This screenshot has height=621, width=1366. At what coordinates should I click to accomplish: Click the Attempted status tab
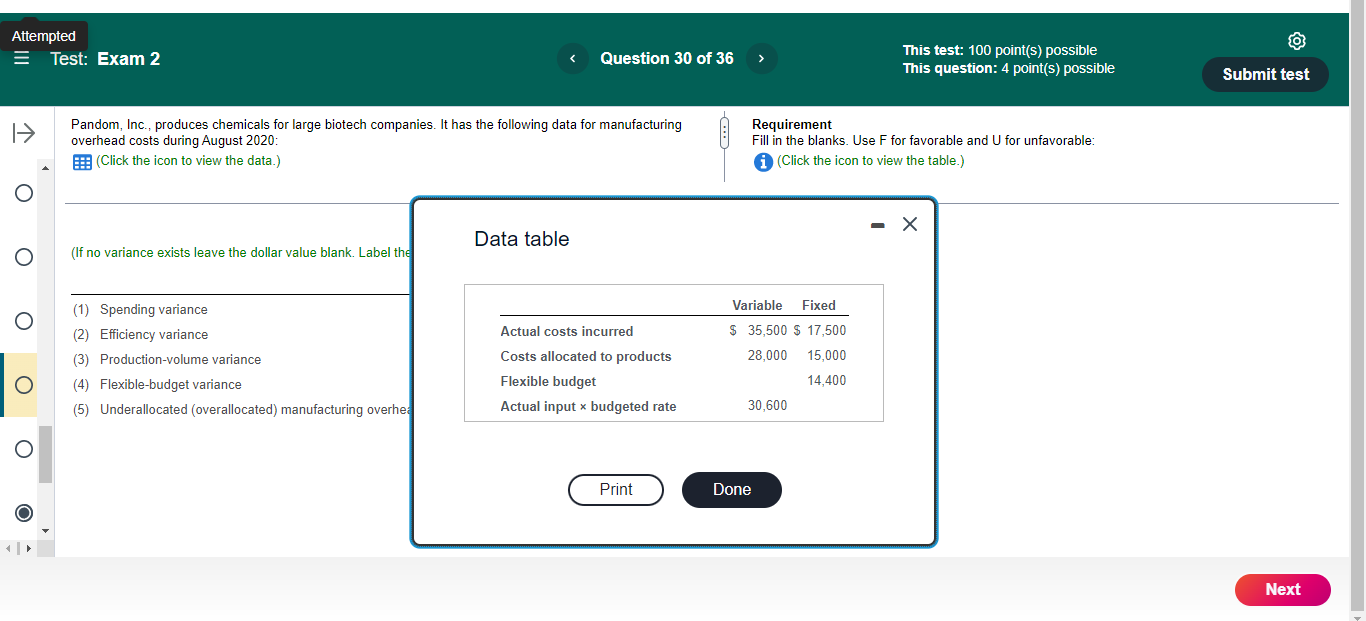[43, 35]
